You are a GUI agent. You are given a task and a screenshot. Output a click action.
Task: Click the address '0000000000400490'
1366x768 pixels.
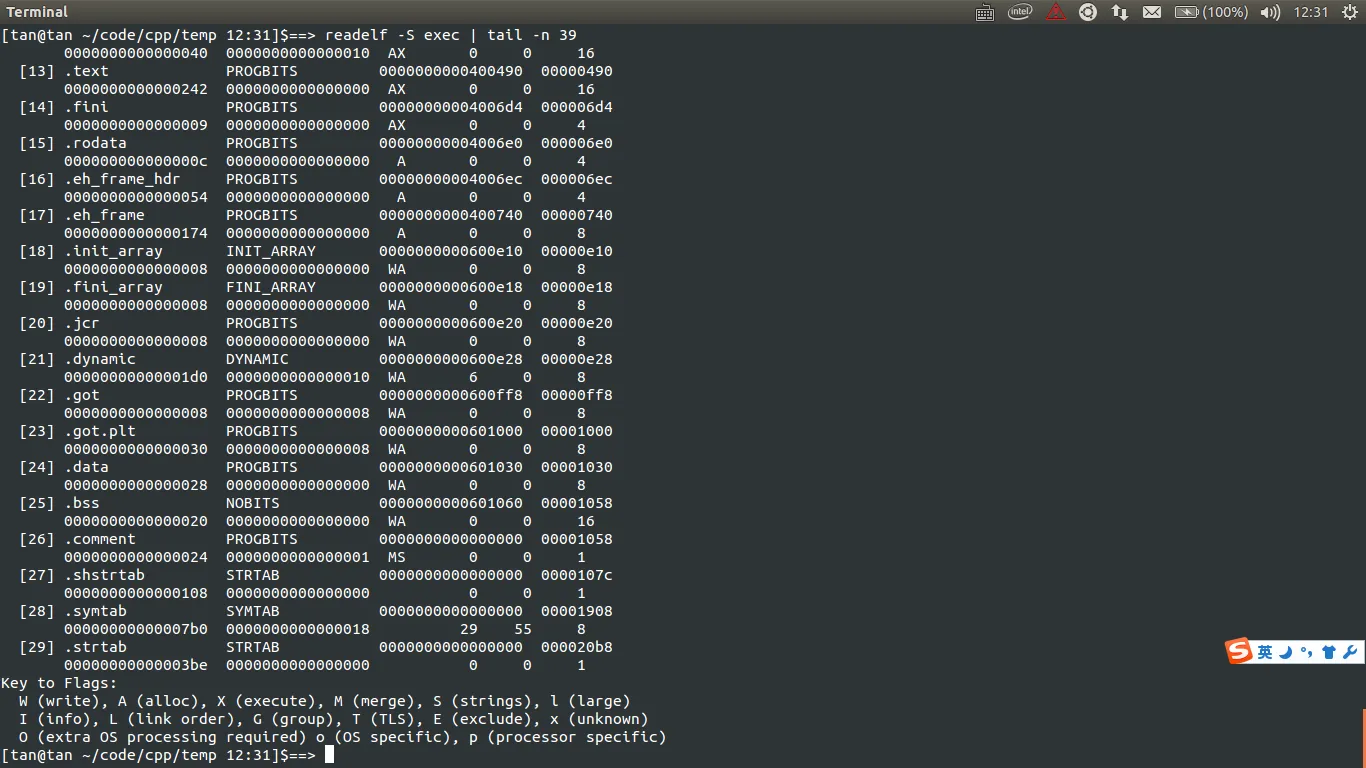pos(451,71)
